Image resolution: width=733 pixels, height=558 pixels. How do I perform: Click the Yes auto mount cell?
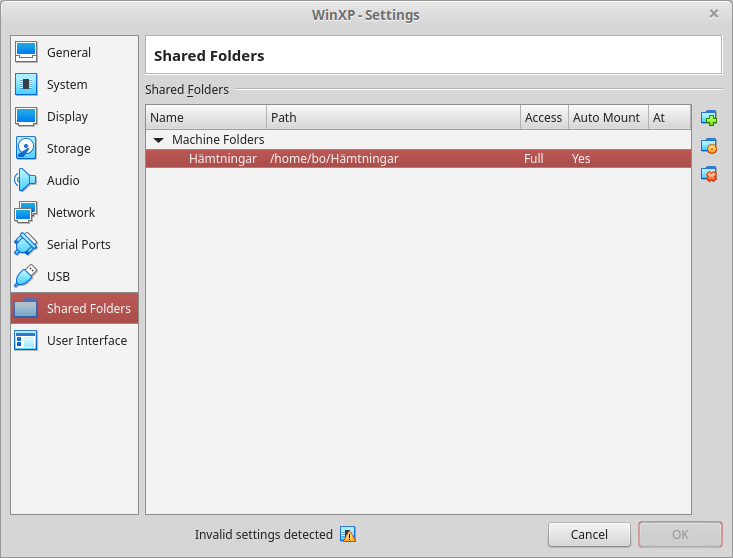click(581, 159)
